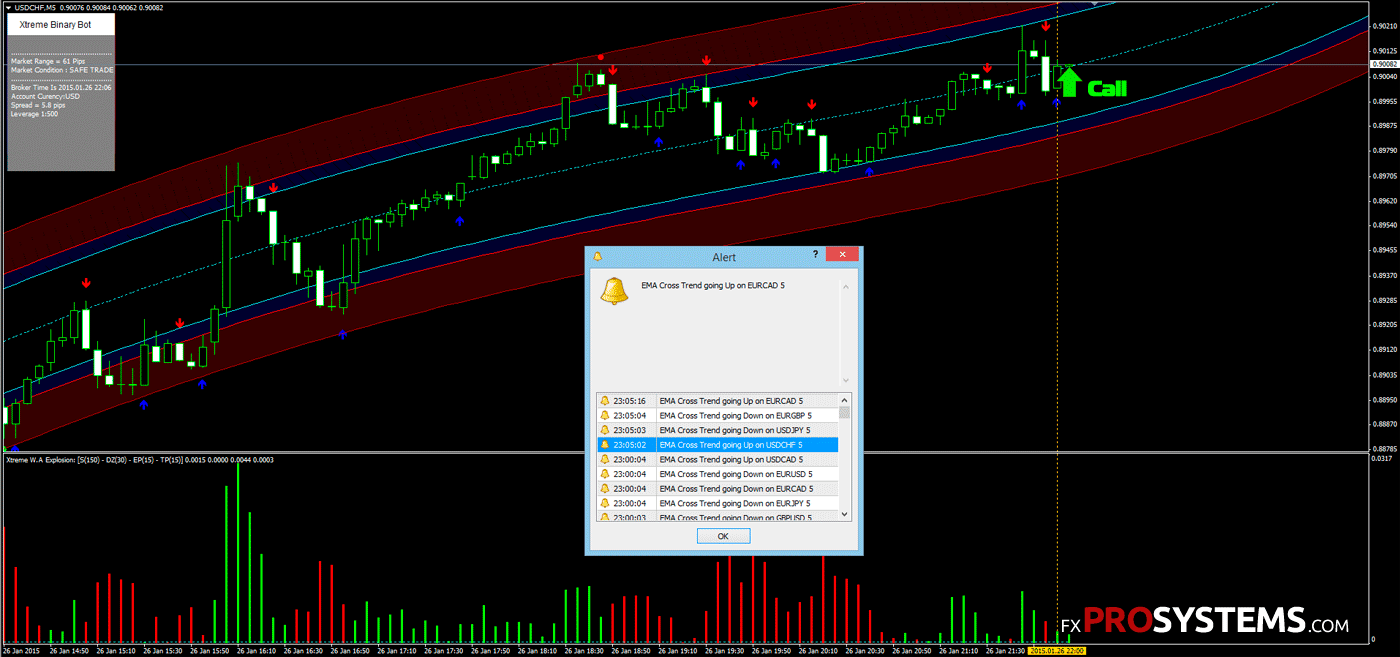Click the bell icon on the EURJPY row

[x=604, y=503]
